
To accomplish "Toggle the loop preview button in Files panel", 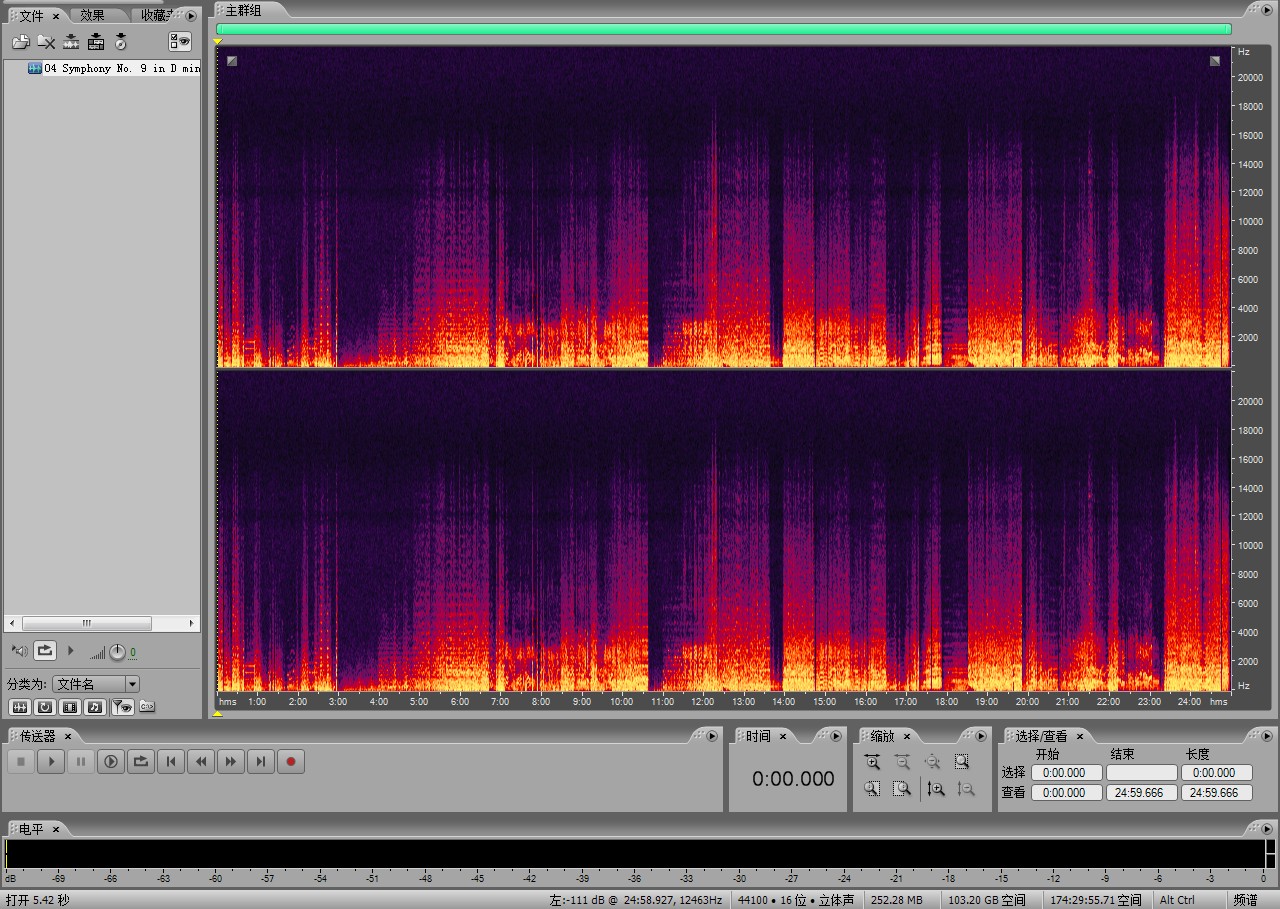I will pyautogui.click(x=45, y=651).
